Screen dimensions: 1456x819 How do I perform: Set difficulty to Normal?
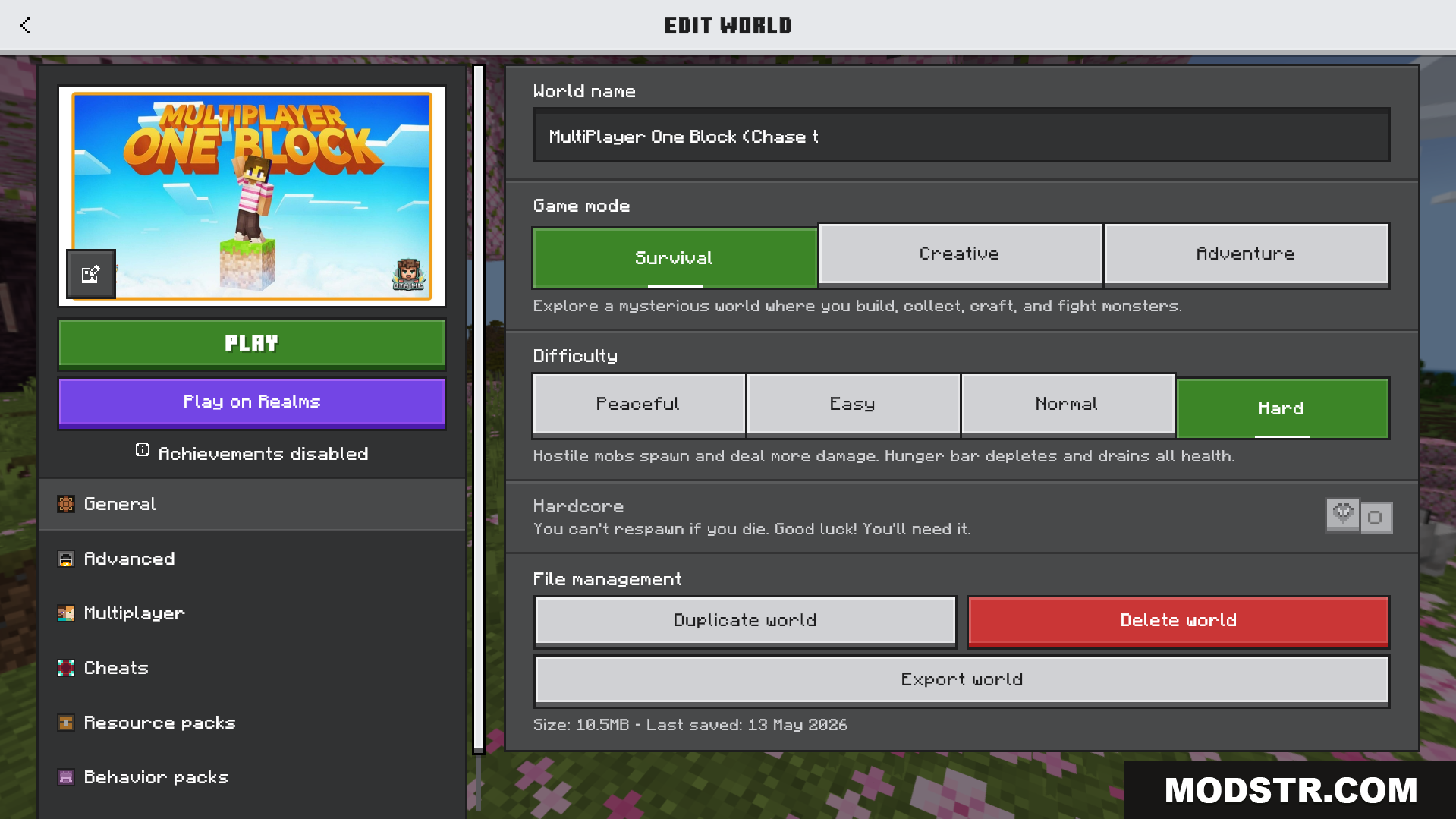point(1067,405)
